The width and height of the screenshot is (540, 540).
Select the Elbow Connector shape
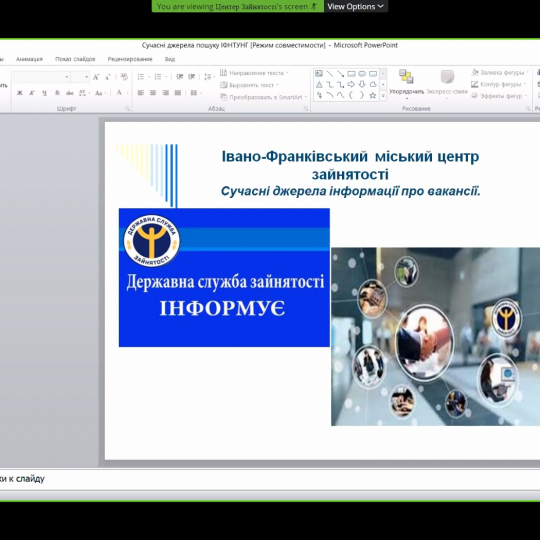(x=330, y=85)
